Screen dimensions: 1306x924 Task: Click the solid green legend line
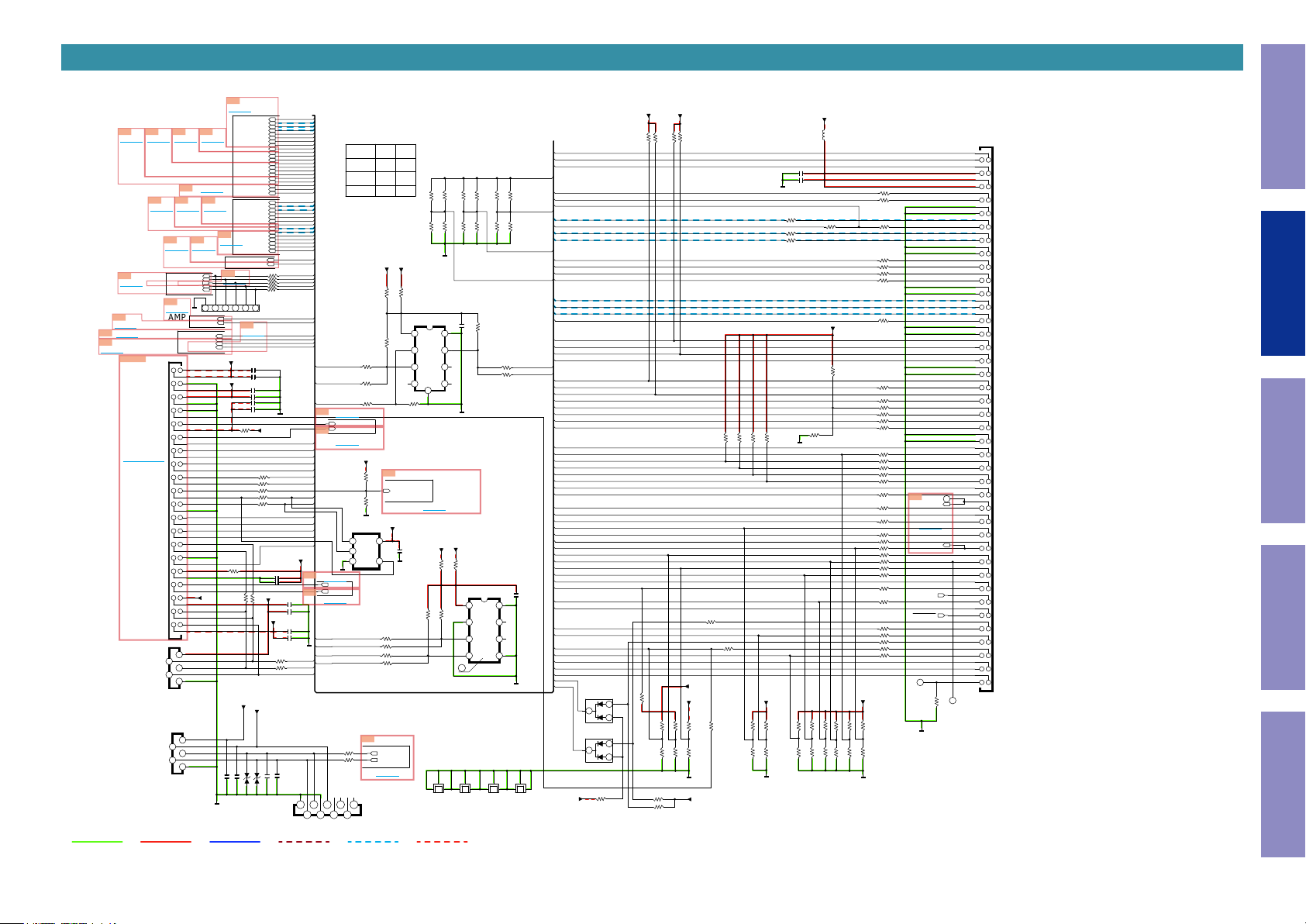[x=97, y=841]
